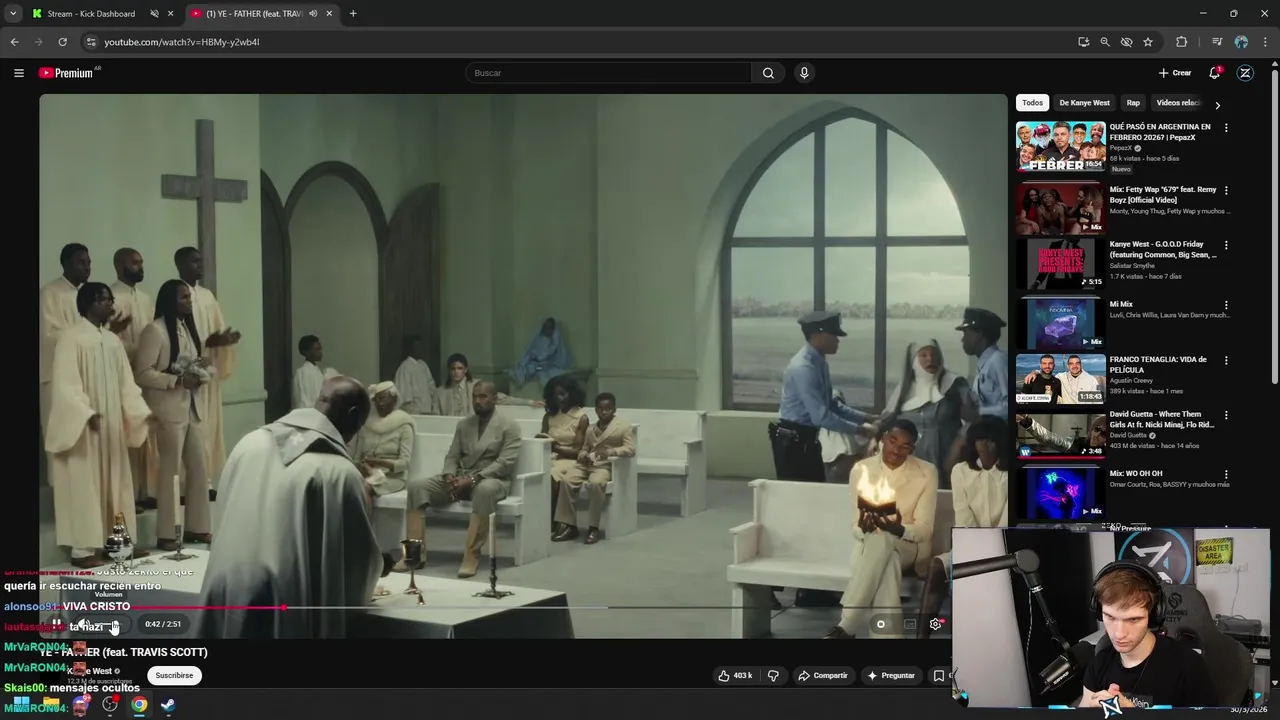Reload the page
Viewport: 1280px width, 720px height.
tap(62, 42)
